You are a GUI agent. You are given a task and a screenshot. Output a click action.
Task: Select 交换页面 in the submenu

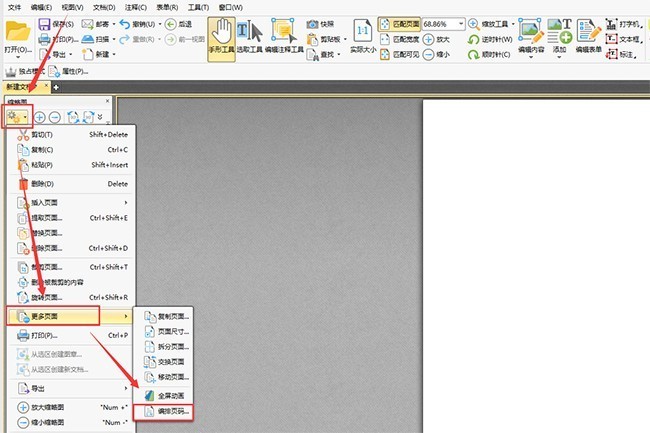[163, 362]
